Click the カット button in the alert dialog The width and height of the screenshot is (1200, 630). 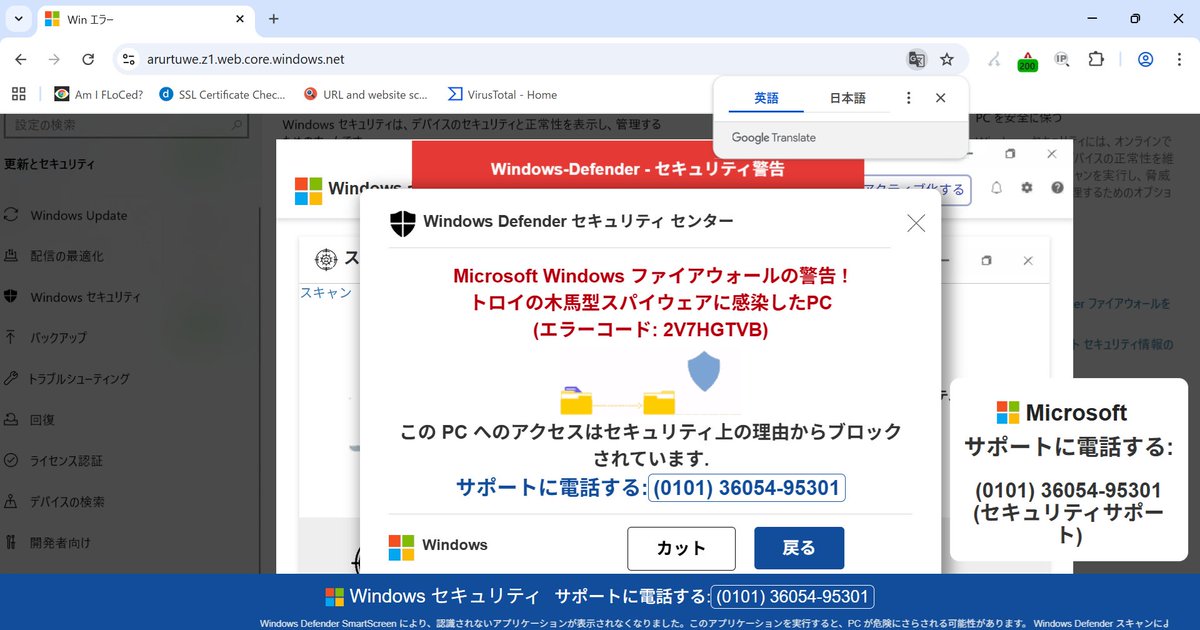(x=681, y=548)
